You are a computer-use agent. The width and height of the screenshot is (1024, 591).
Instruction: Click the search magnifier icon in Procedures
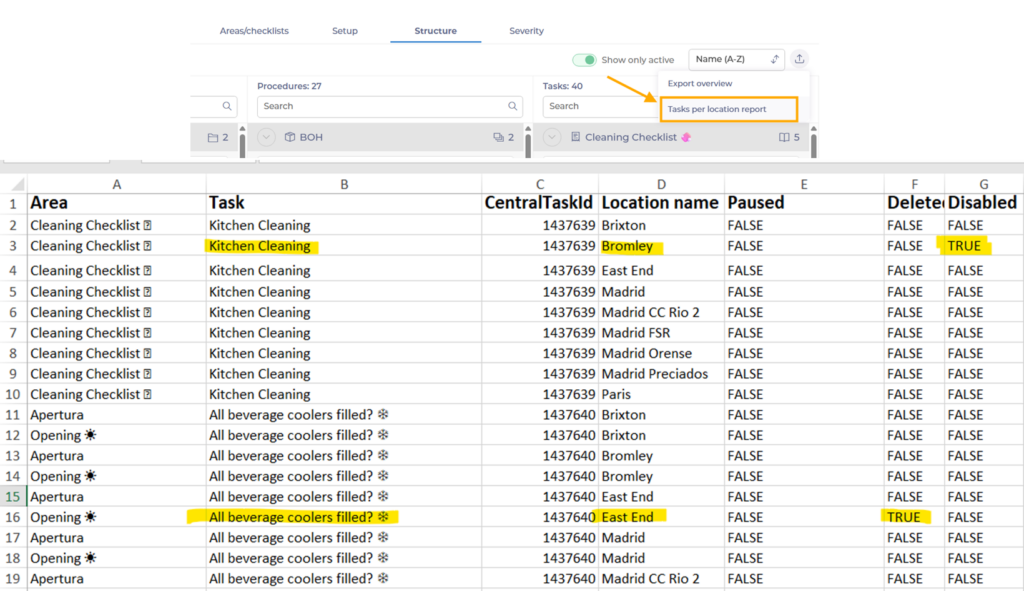point(514,106)
